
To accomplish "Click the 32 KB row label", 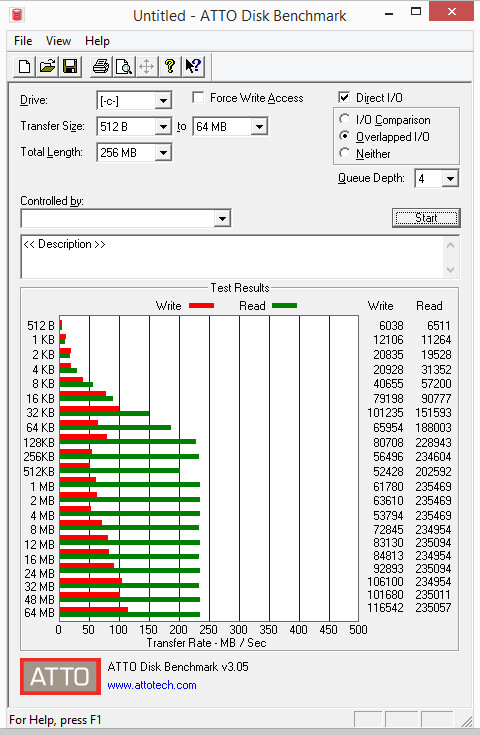I will [x=41, y=412].
